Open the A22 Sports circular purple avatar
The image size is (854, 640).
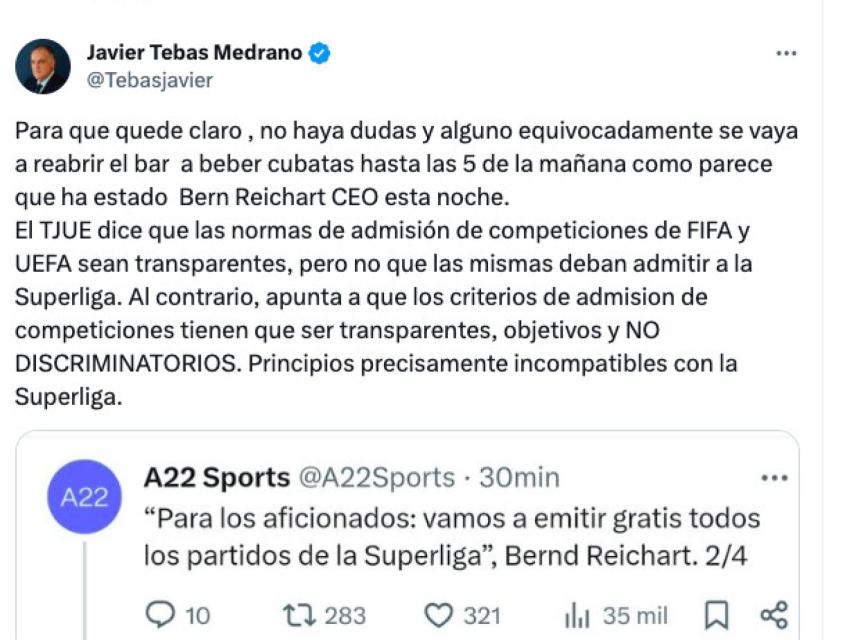(86, 493)
